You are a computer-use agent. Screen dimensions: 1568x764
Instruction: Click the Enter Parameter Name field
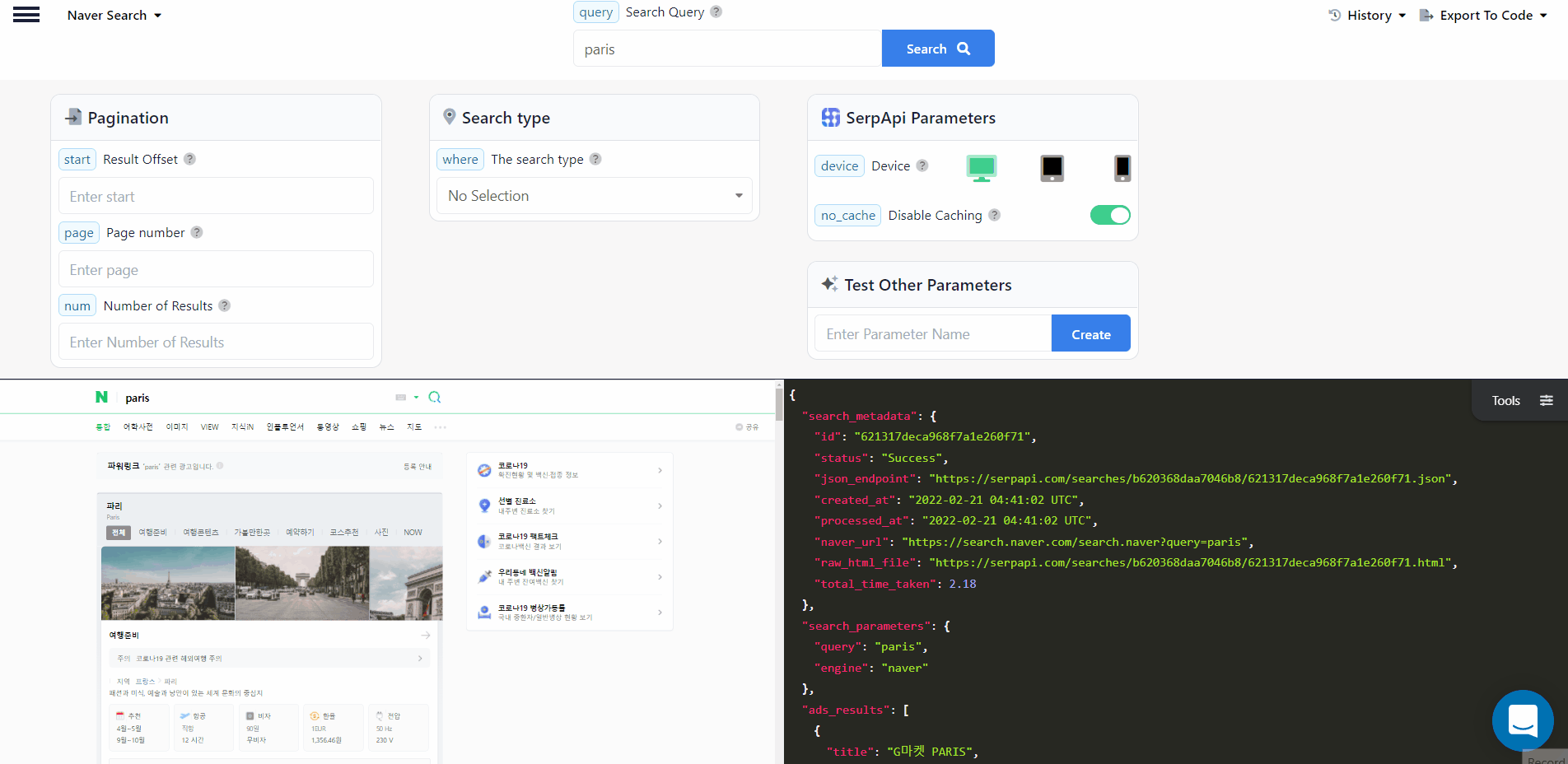(x=933, y=333)
